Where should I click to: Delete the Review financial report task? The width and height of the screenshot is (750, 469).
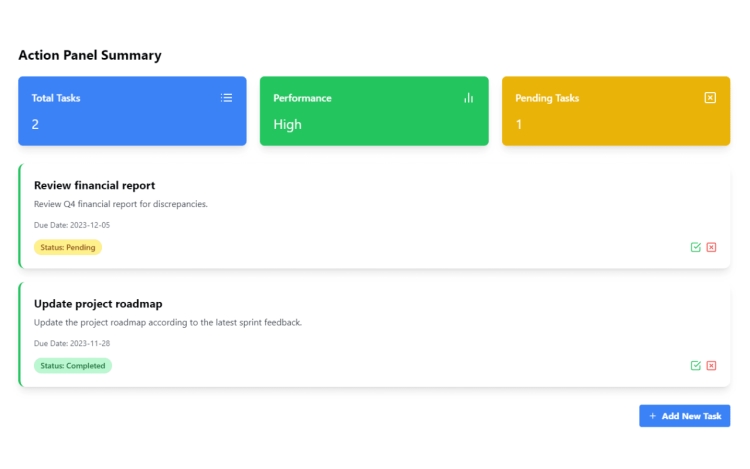[711, 247]
